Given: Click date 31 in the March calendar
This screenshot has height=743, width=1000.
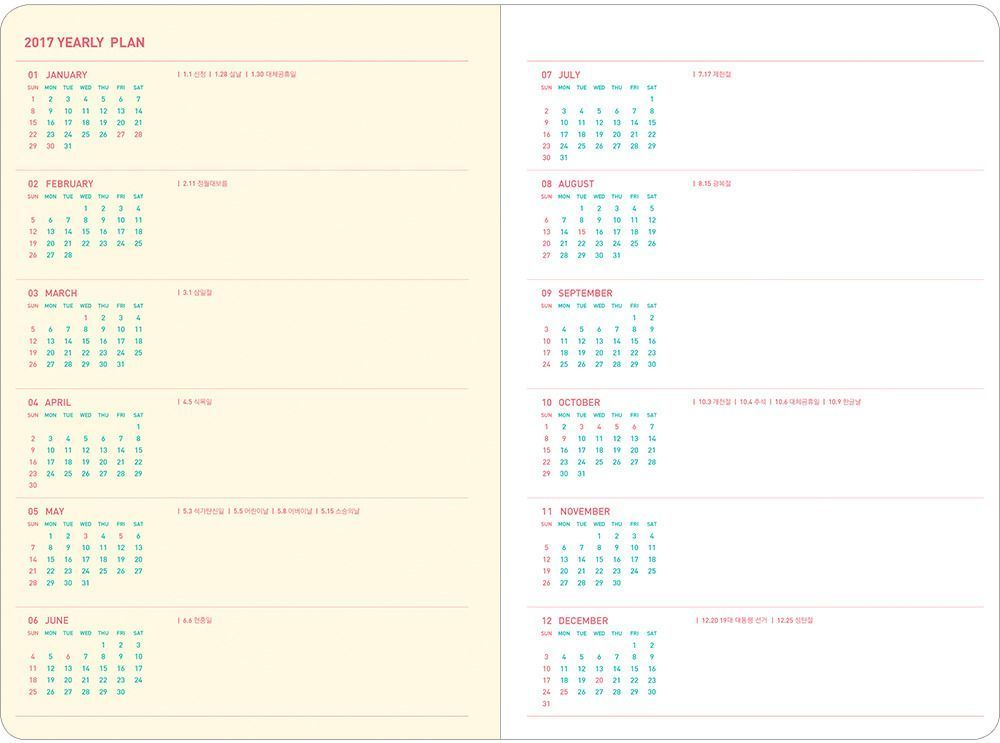Looking at the screenshot, I should coord(121,365).
